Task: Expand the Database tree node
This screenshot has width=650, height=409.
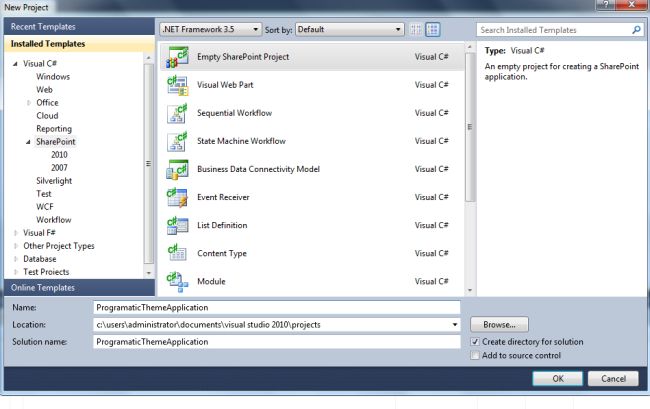Action: [16, 259]
